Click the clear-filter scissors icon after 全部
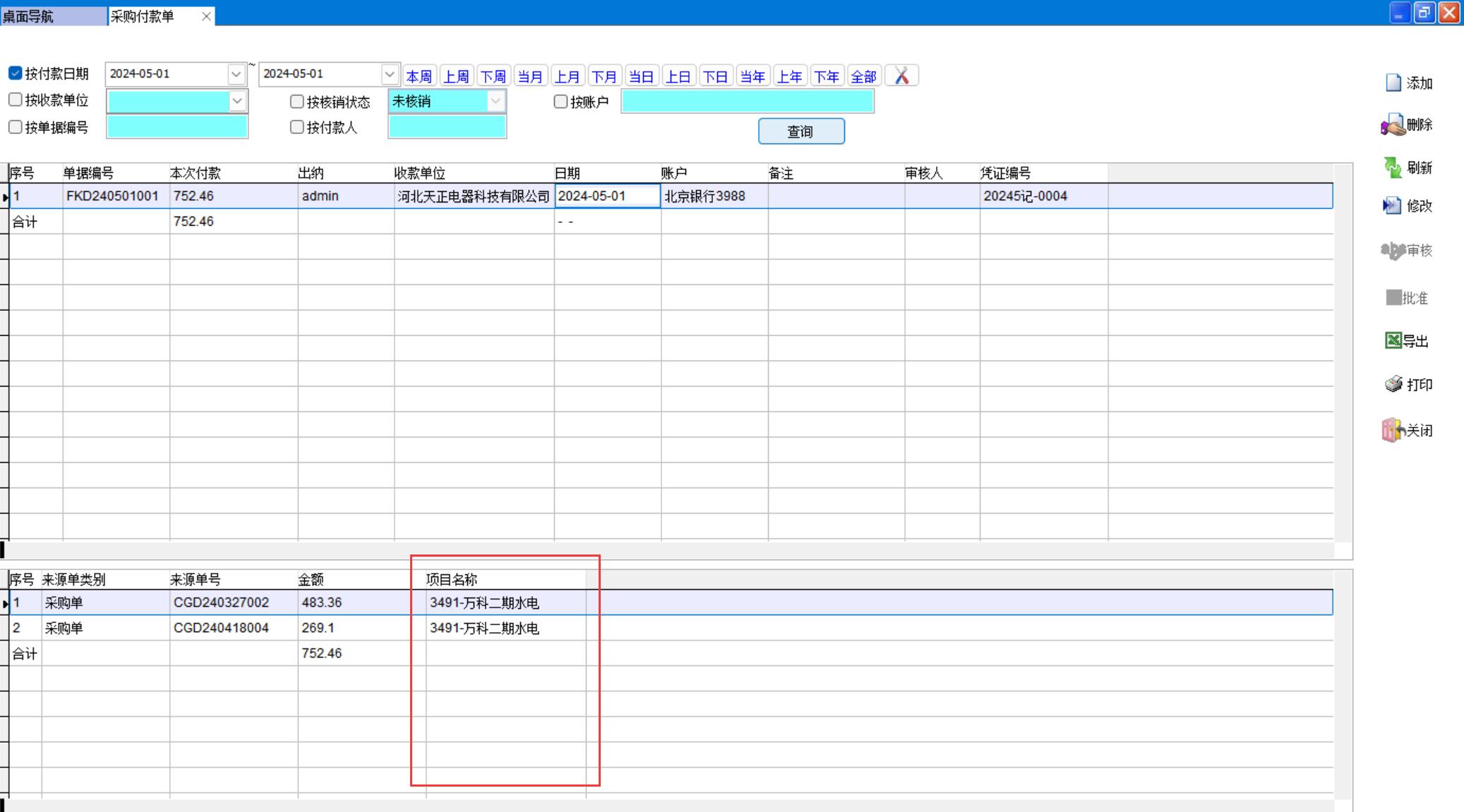This screenshot has height=812, width=1464. [x=901, y=76]
